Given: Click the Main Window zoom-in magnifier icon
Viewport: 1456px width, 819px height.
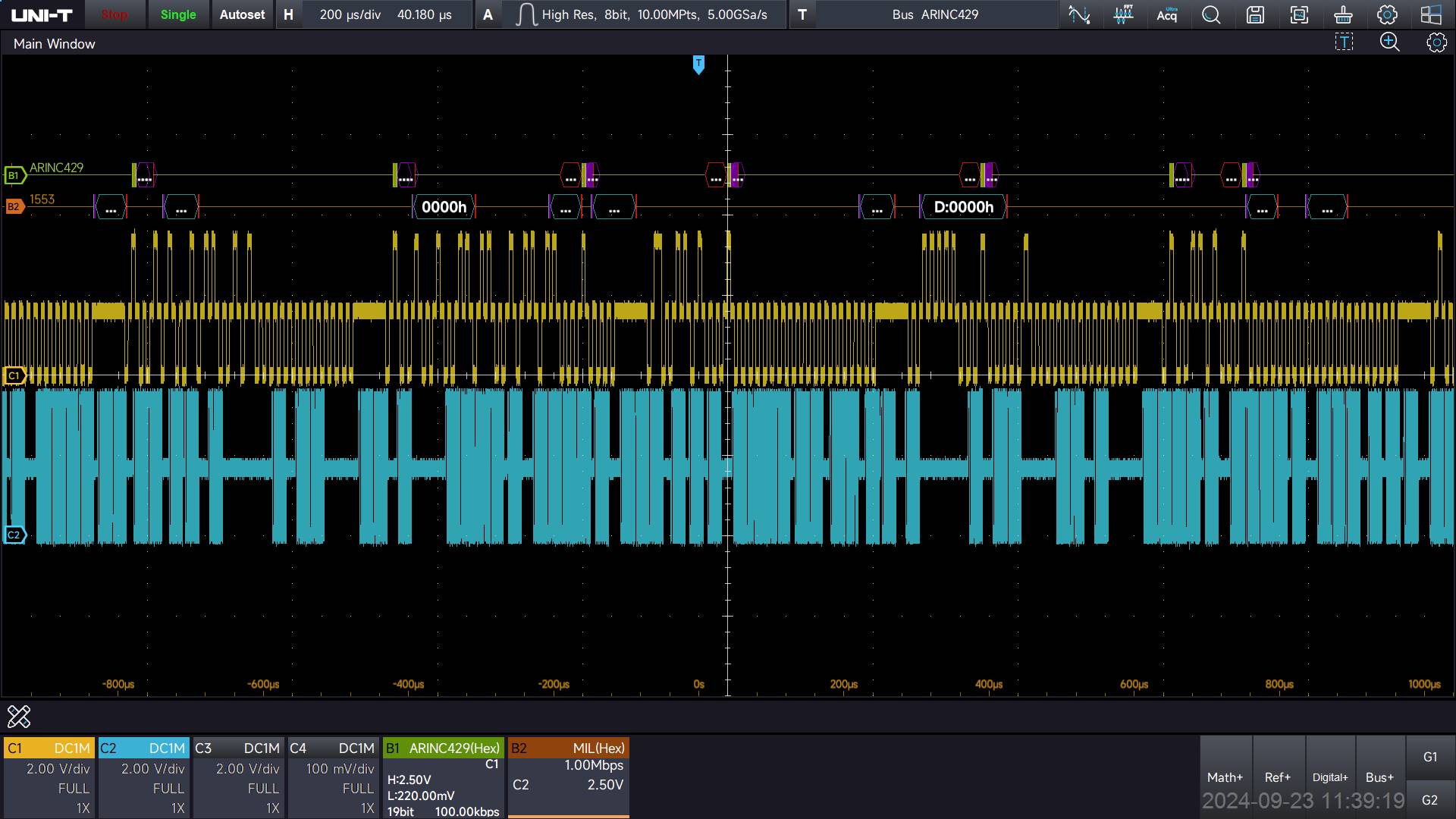Looking at the screenshot, I should click(x=1389, y=42).
